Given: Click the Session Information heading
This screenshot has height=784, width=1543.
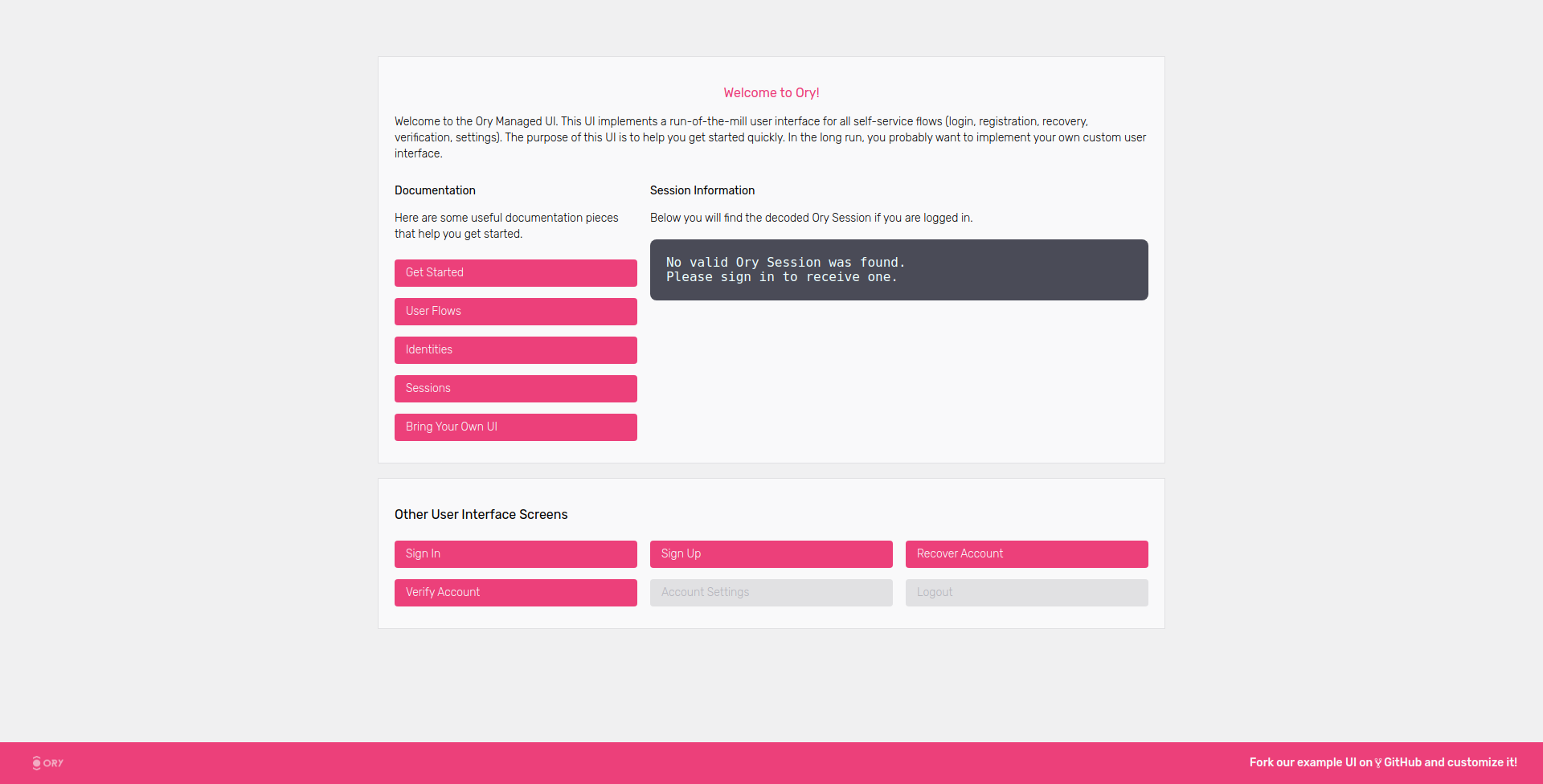Looking at the screenshot, I should pos(702,190).
